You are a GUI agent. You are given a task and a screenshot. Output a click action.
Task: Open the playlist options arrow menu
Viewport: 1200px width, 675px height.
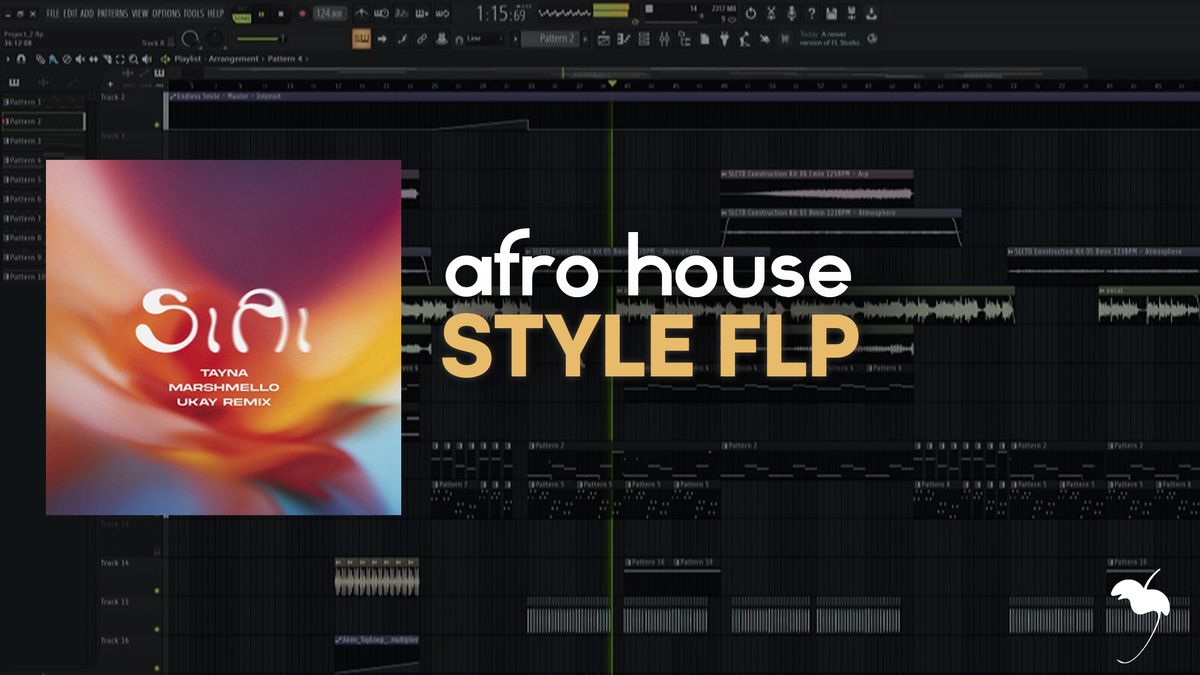click(x=8, y=59)
